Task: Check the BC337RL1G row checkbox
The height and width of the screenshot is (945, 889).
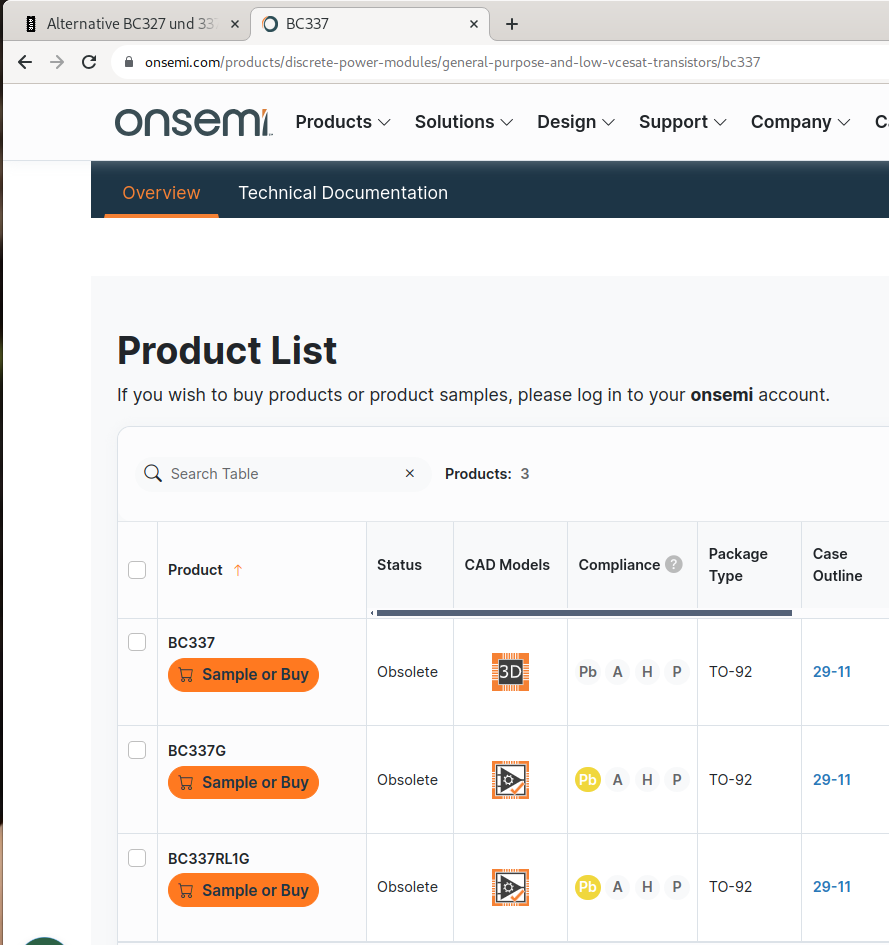Action: click(x=137, y=858)
